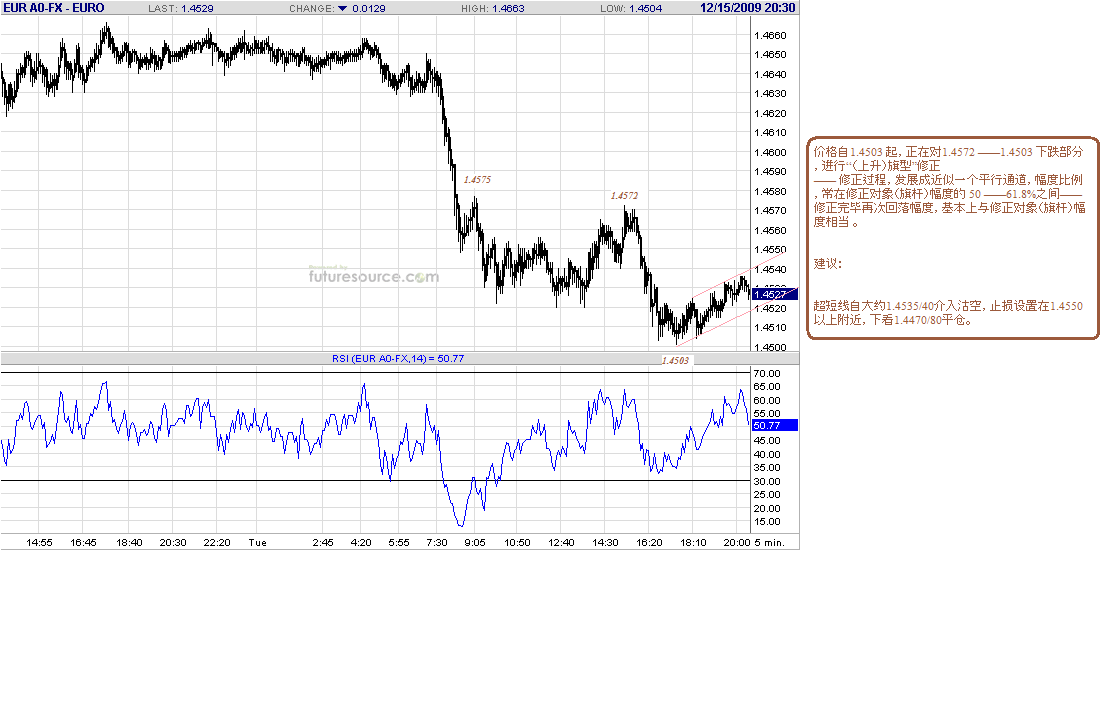1106x715 pixels.
Task: Click RSI axis label 30.00
Action: 767,481
